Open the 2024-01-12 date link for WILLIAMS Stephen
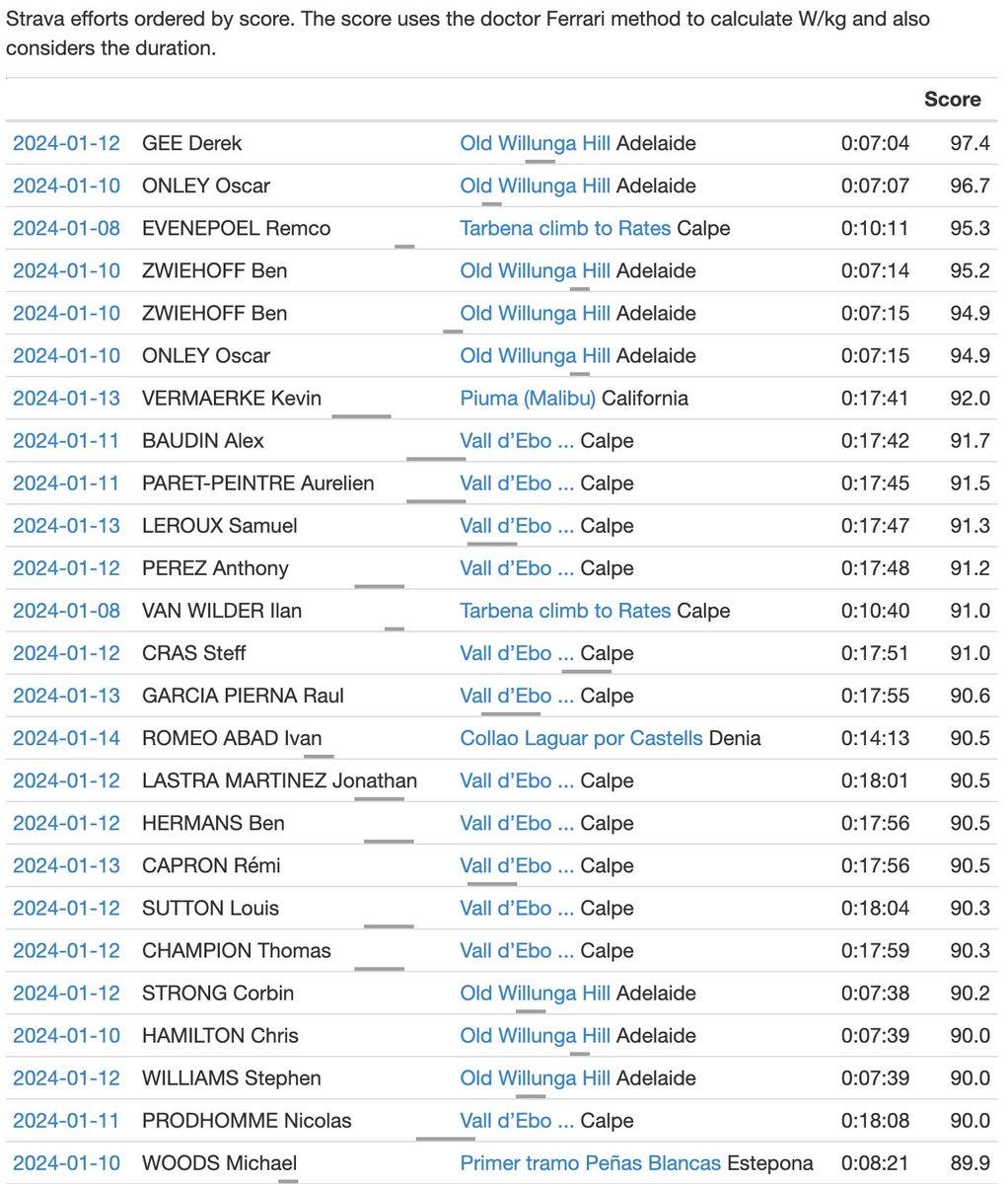 tap(66, 1077)
